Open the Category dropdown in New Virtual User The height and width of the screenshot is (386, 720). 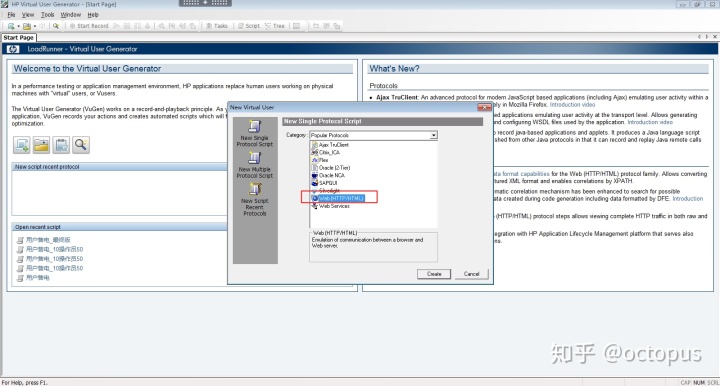point(433,135)
